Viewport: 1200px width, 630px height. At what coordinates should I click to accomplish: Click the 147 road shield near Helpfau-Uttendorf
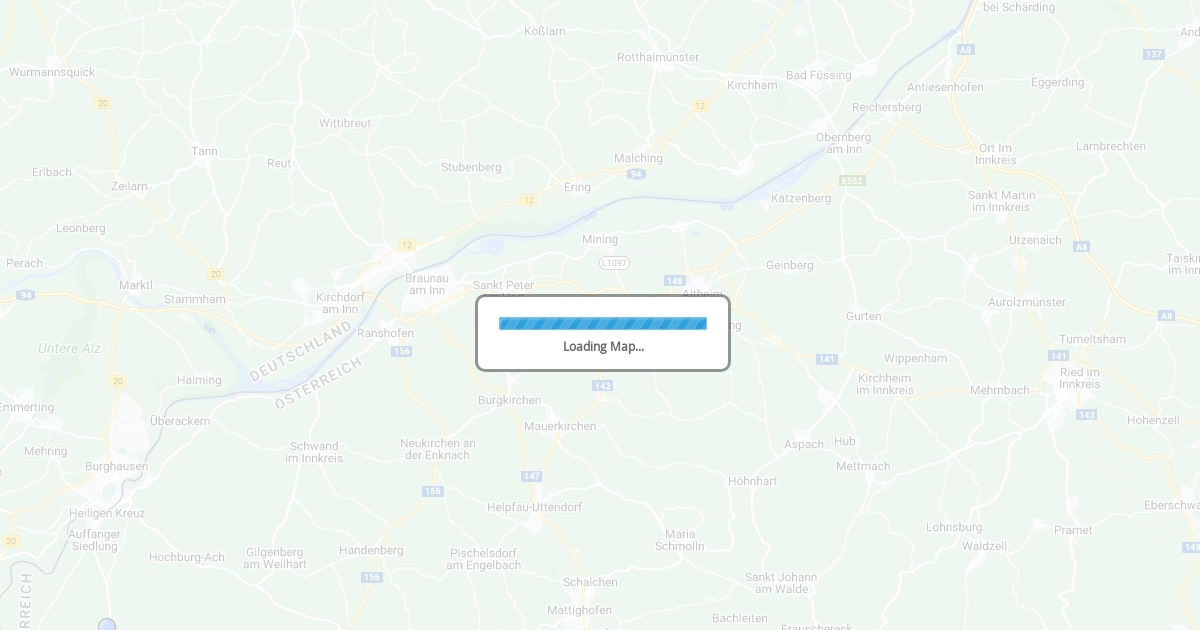click(531, 476)
